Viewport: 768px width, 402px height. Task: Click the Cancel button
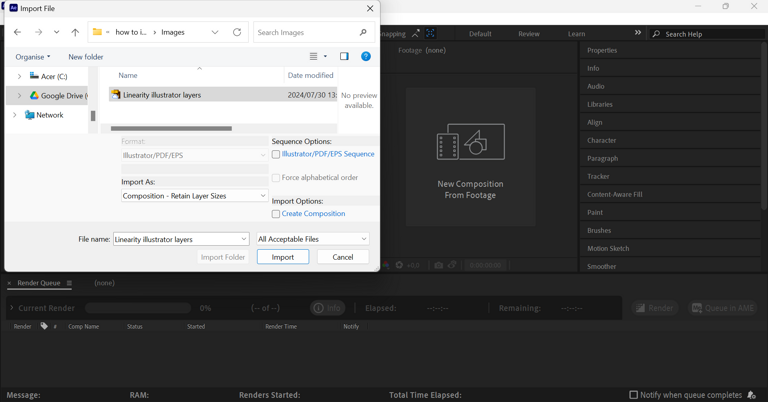click(x=343, y=257)
